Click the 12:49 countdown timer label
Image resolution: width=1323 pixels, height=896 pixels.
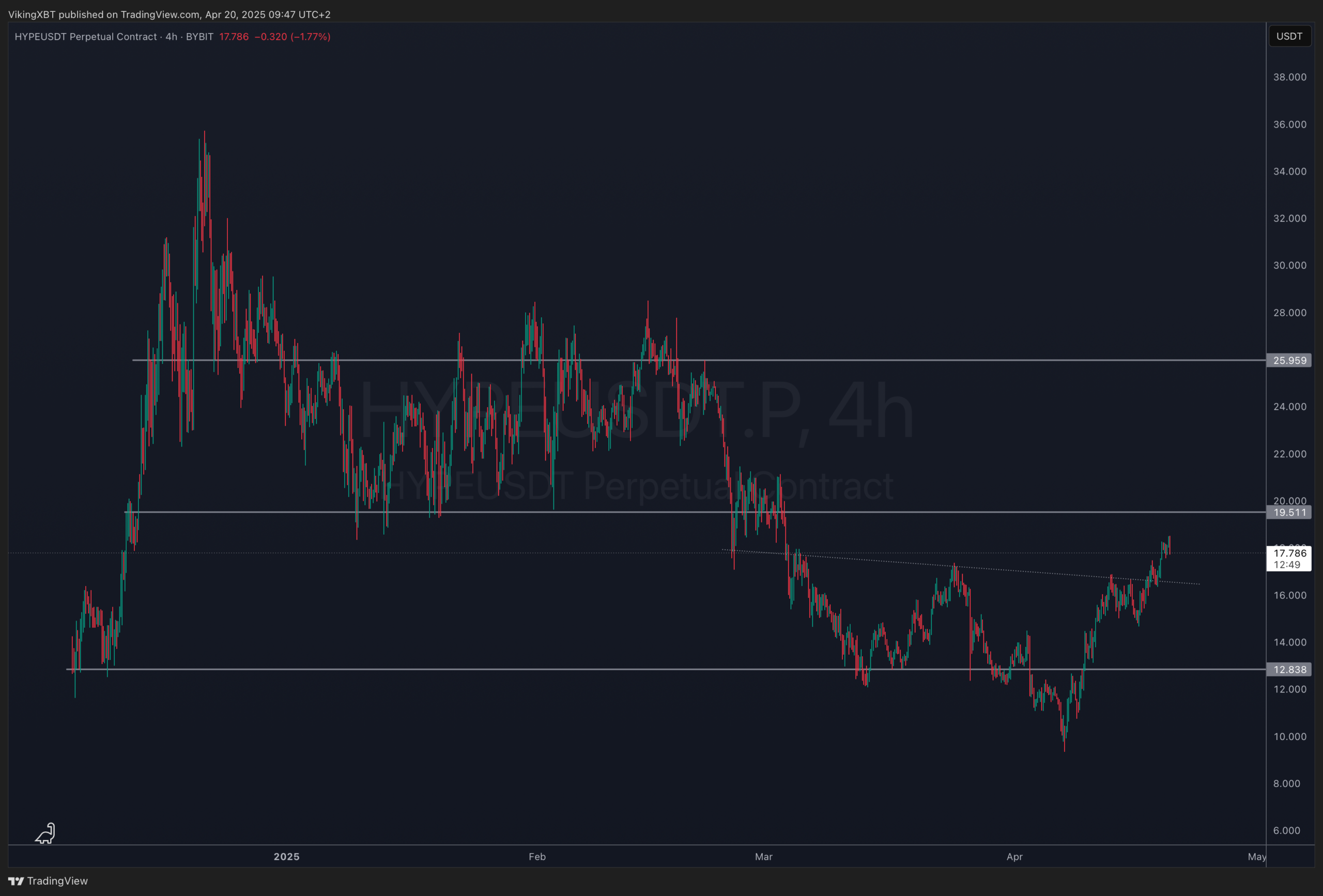pos(1287,565)
